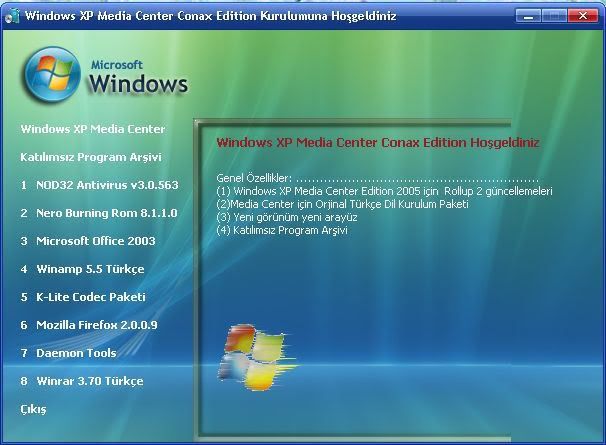
Task: Minimize the setup window
Action: point(528,16)
